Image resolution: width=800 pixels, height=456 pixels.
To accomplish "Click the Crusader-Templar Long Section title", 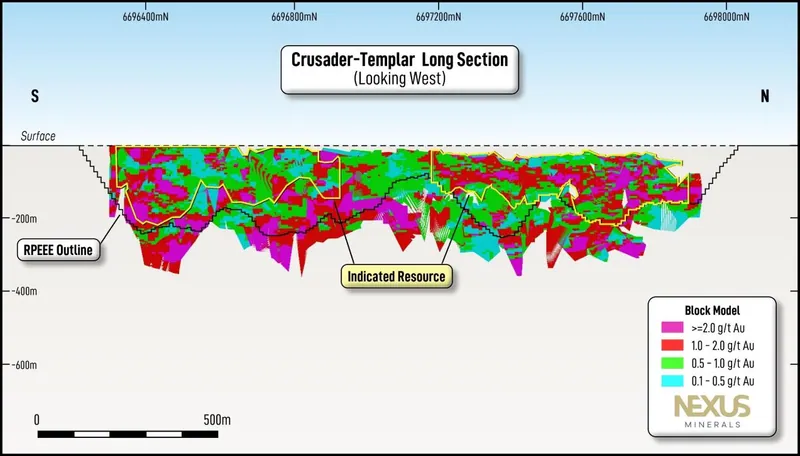I will click(399, 60).
